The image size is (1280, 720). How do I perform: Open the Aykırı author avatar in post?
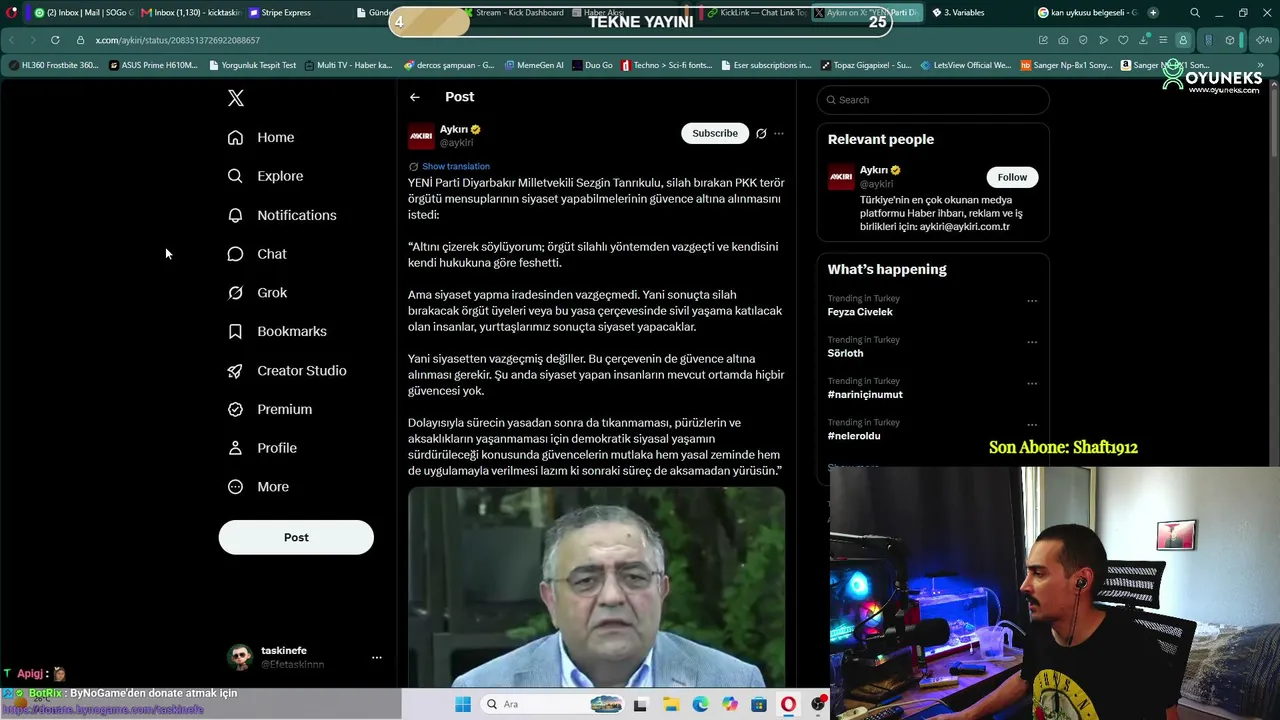421,136
